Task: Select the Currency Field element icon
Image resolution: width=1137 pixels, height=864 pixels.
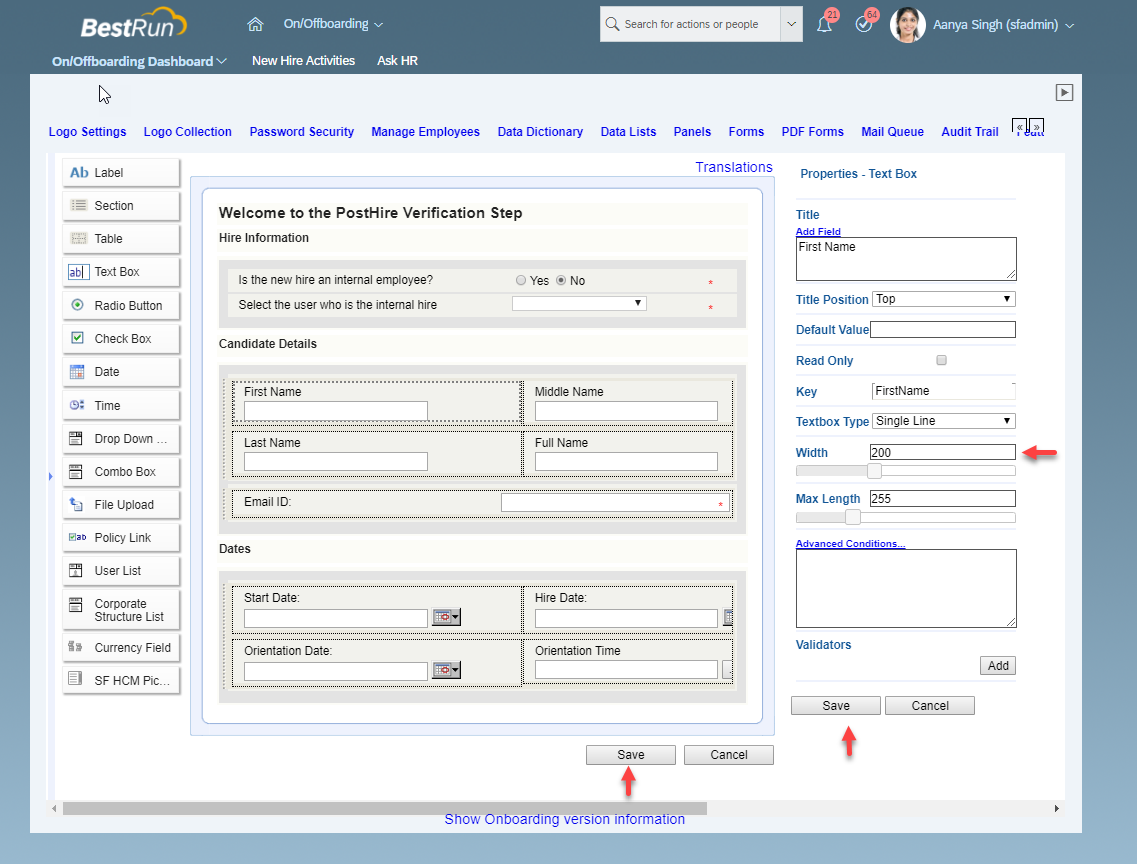Action: click(x=75, y=647)
